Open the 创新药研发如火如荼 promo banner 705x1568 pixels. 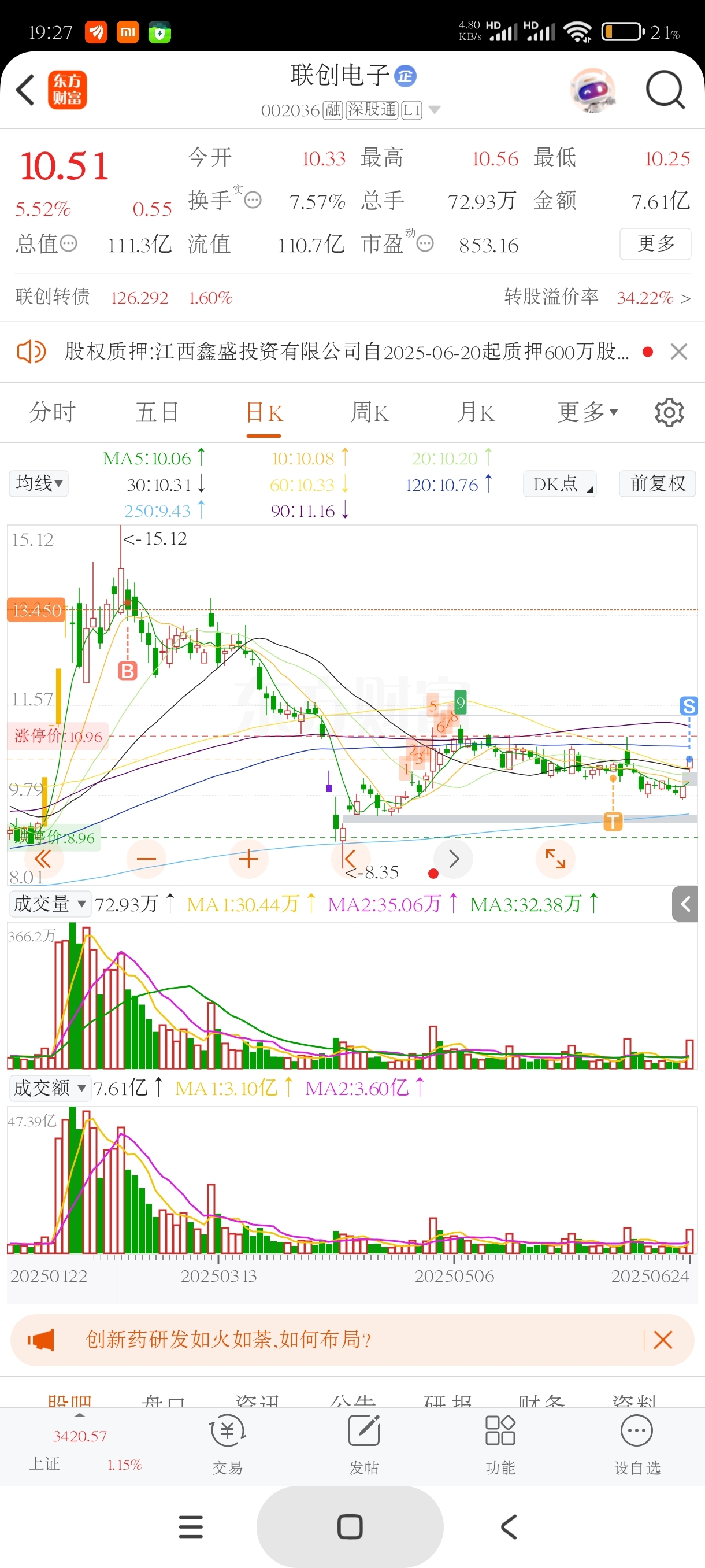(x=352, y=1339)
